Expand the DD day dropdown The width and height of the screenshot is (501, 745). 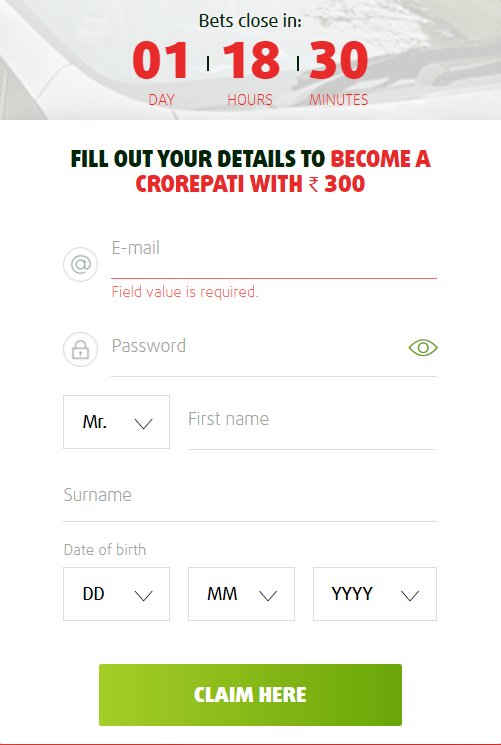pyautogui.click(x=116, y=594)
